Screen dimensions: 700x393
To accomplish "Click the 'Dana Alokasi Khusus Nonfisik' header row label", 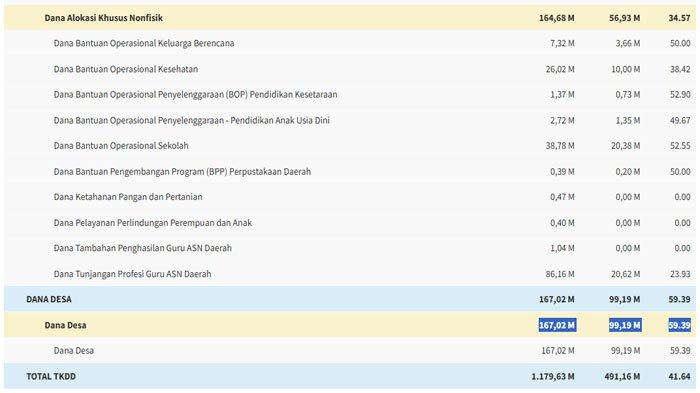I will coord(104,18).
